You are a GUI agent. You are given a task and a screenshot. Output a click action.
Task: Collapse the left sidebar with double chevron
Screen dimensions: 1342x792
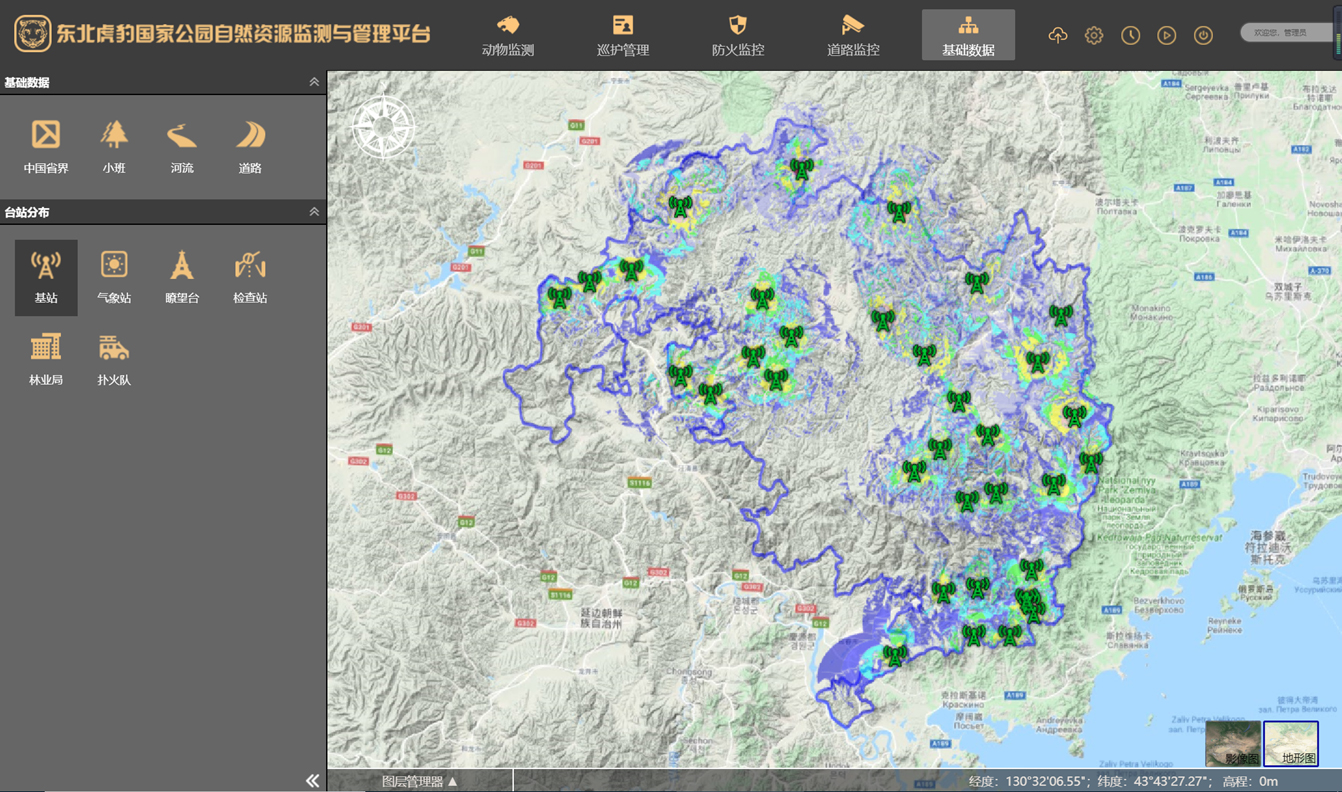(x=313, y=780)
